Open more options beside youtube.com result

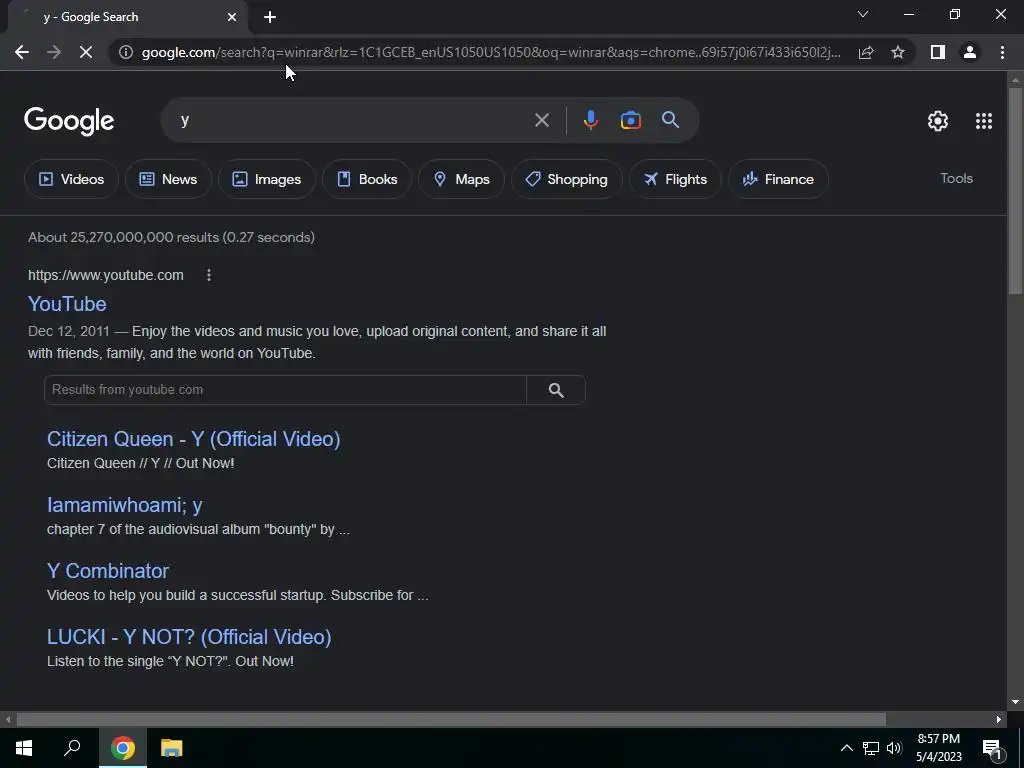coord(209,275)
